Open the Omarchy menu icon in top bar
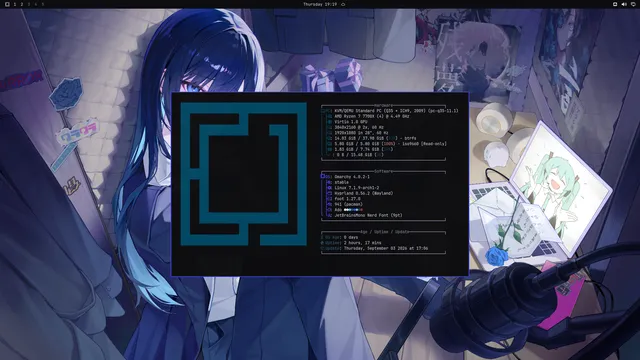Image resolution: width=640 pixels, height=360 pixels. (7, 4)
